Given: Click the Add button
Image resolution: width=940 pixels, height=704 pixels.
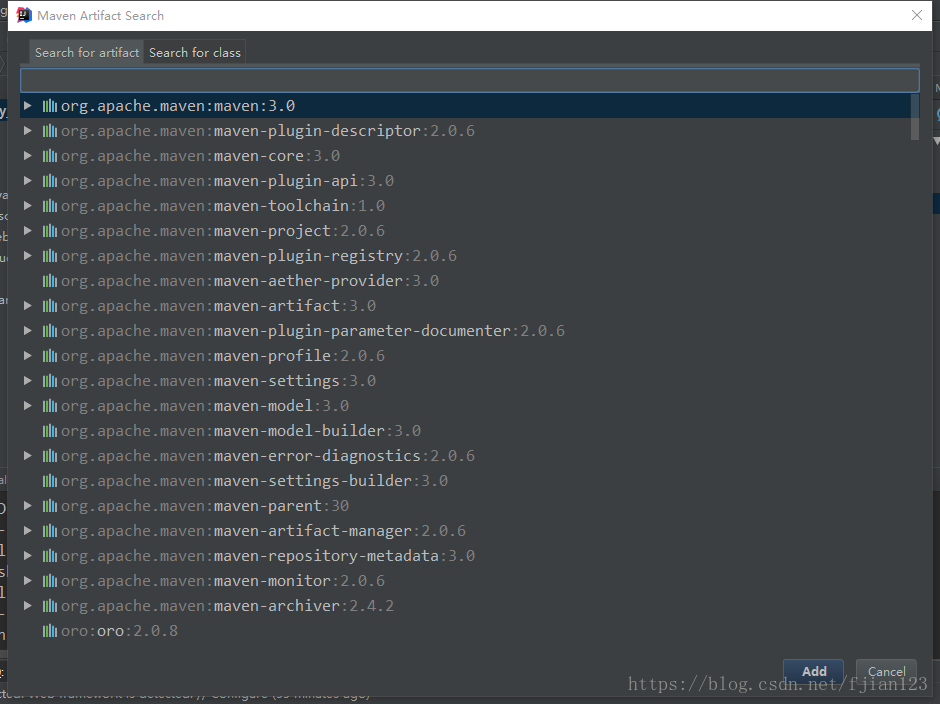Looking at the screenshot, I should click(x=814, y=671).
